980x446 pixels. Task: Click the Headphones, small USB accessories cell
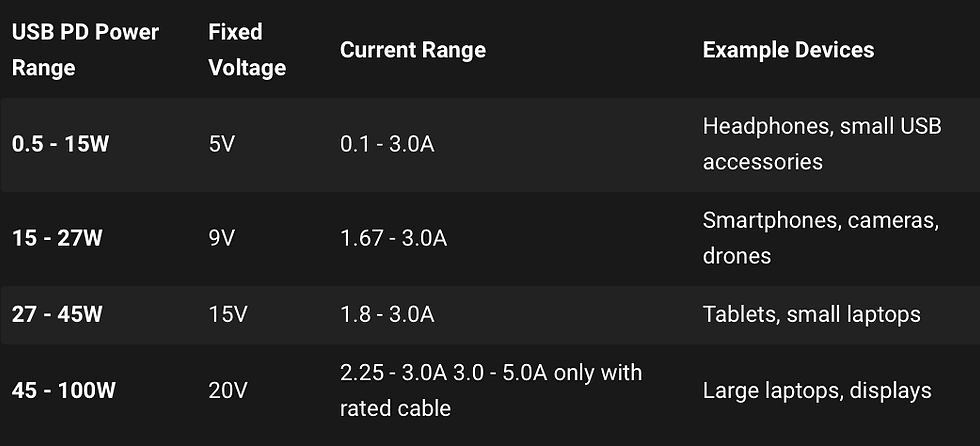click(x=822, y=144)
